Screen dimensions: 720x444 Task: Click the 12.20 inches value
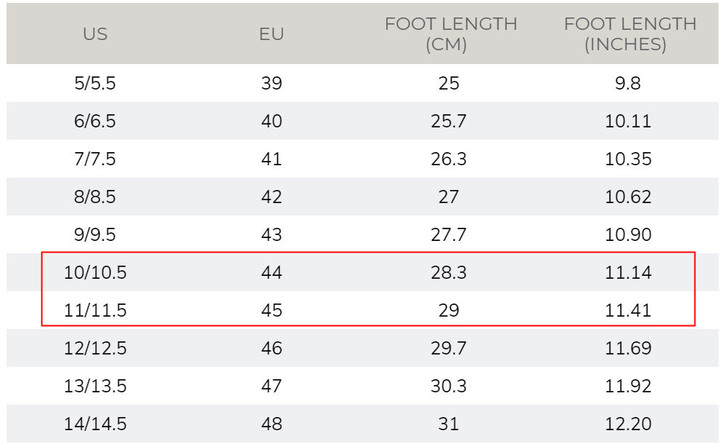coord(628,424)
